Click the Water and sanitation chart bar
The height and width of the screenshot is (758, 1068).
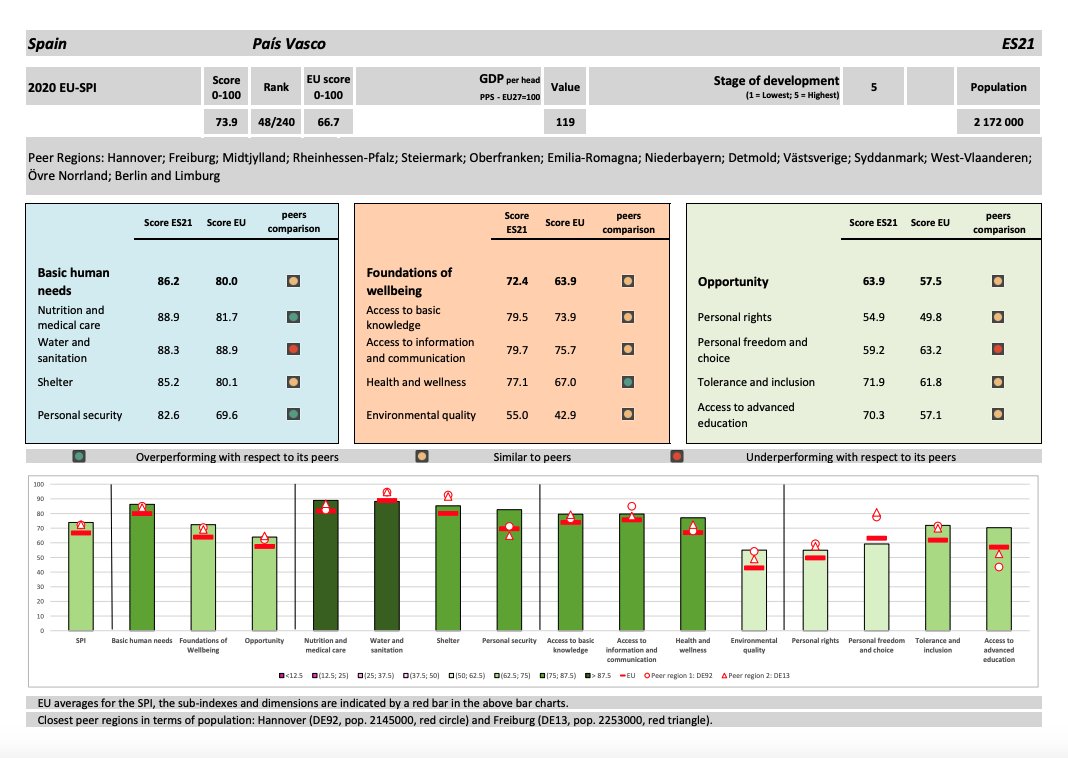387,566
